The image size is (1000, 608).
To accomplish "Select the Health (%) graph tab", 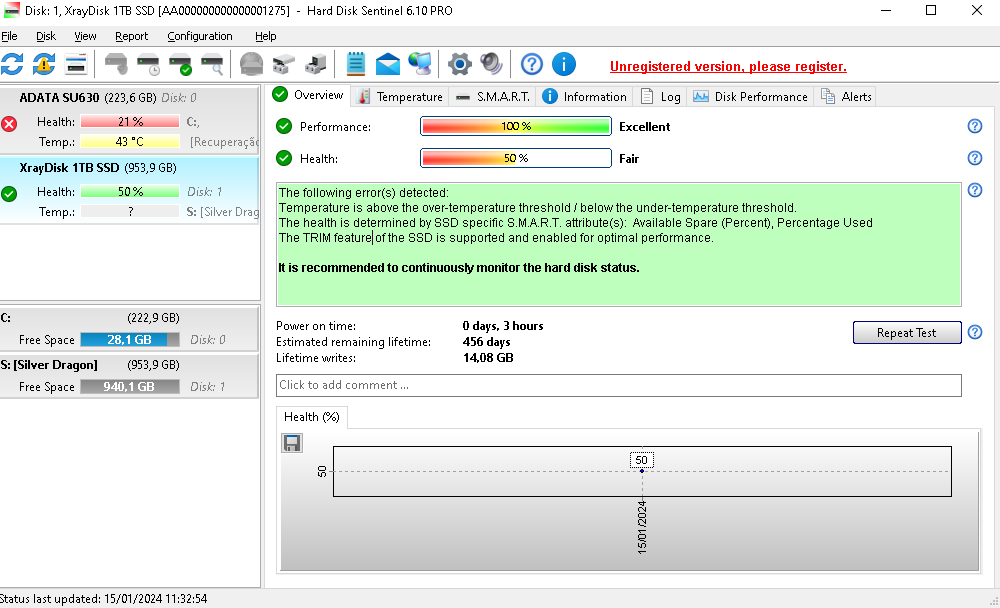I will coord(311,417).
